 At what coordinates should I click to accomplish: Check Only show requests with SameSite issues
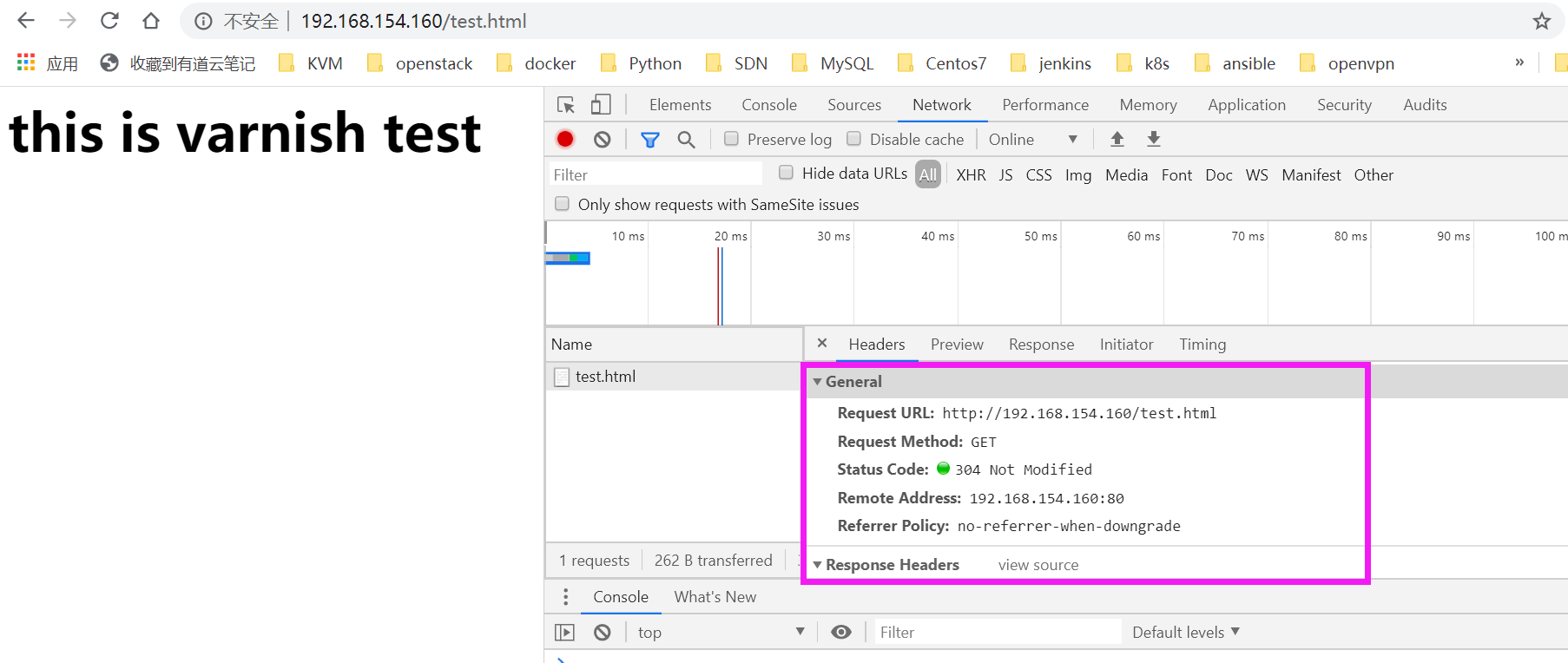pos(563,204)
